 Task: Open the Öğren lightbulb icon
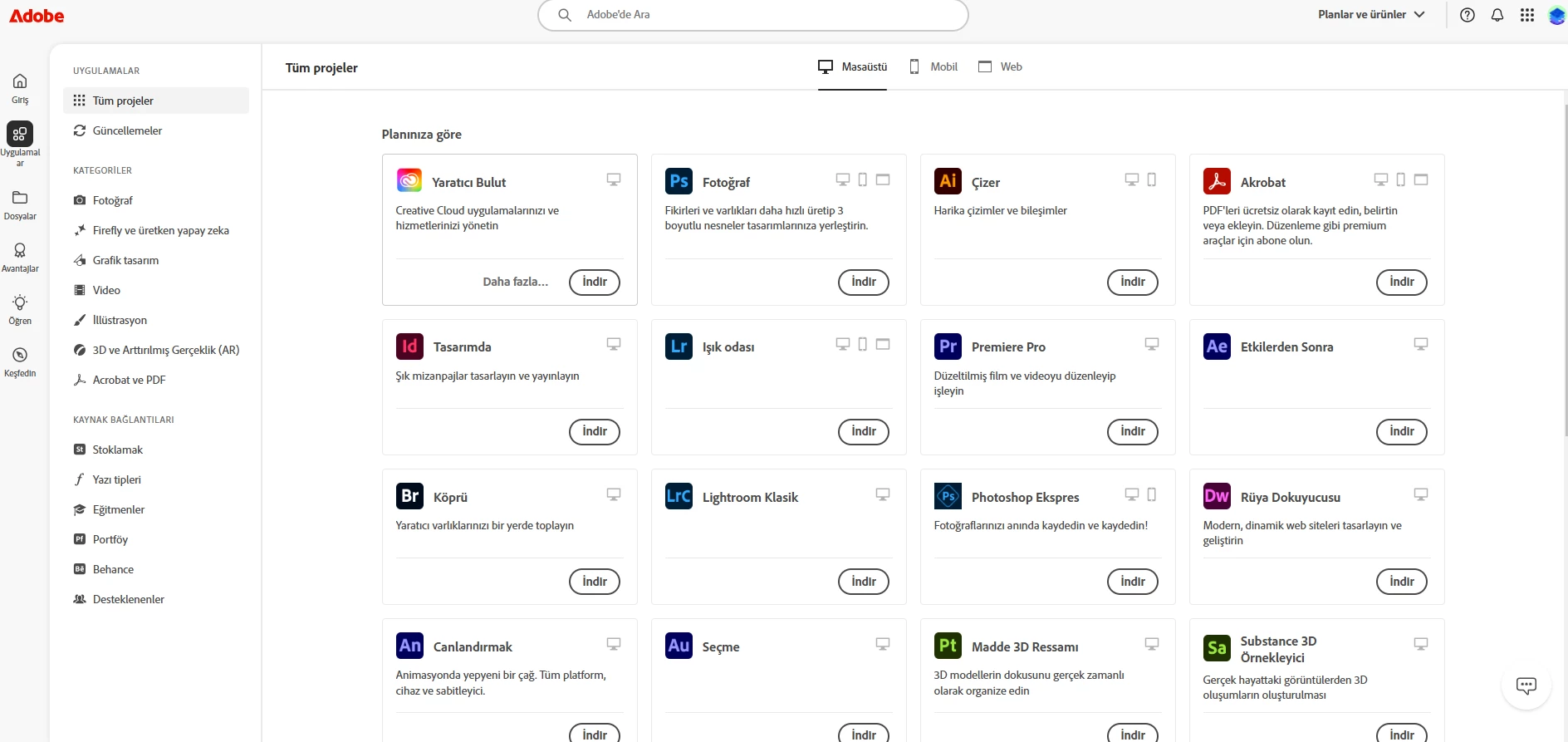click(20, 302)
